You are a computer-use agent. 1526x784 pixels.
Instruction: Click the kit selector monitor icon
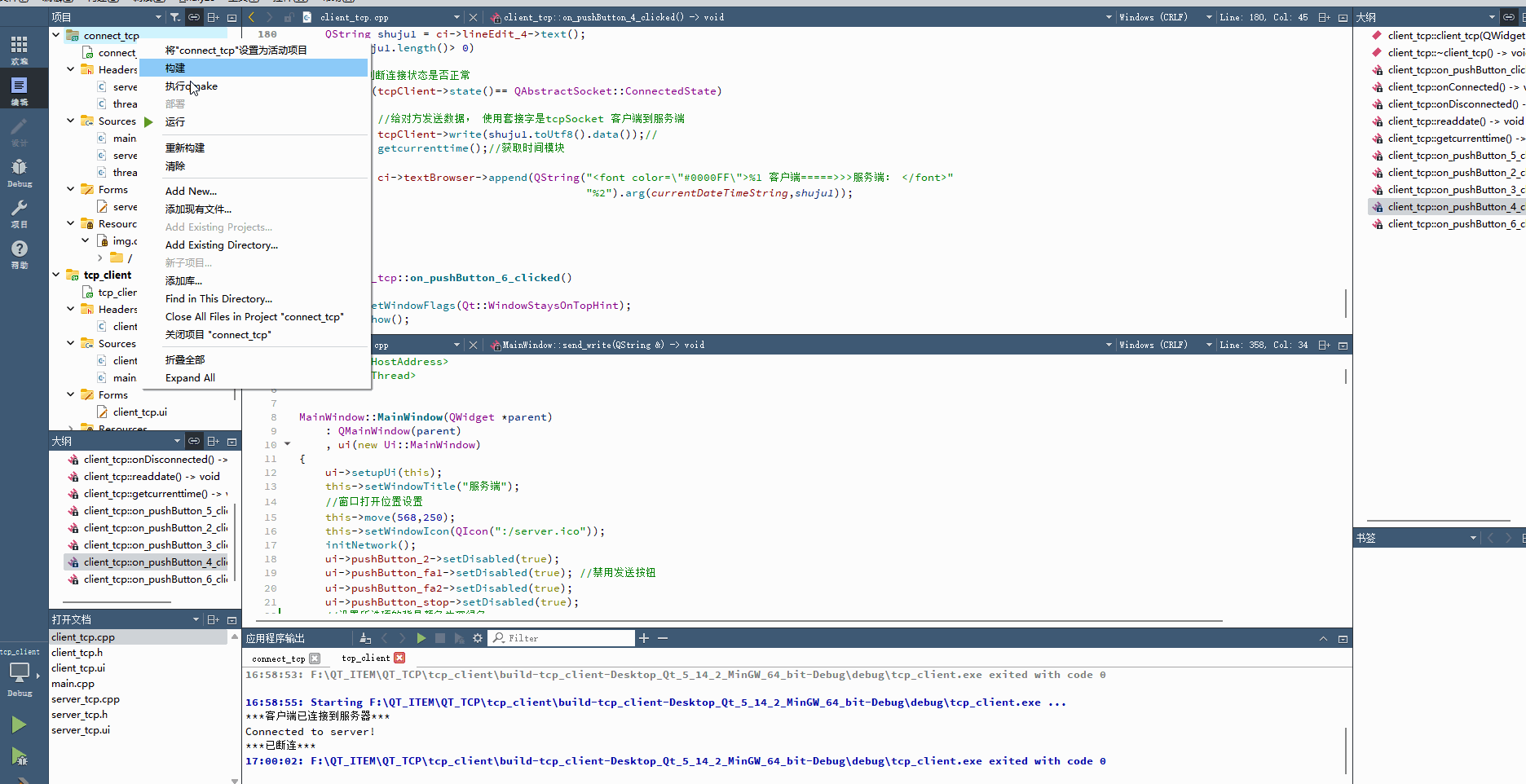tap(20, 673)
